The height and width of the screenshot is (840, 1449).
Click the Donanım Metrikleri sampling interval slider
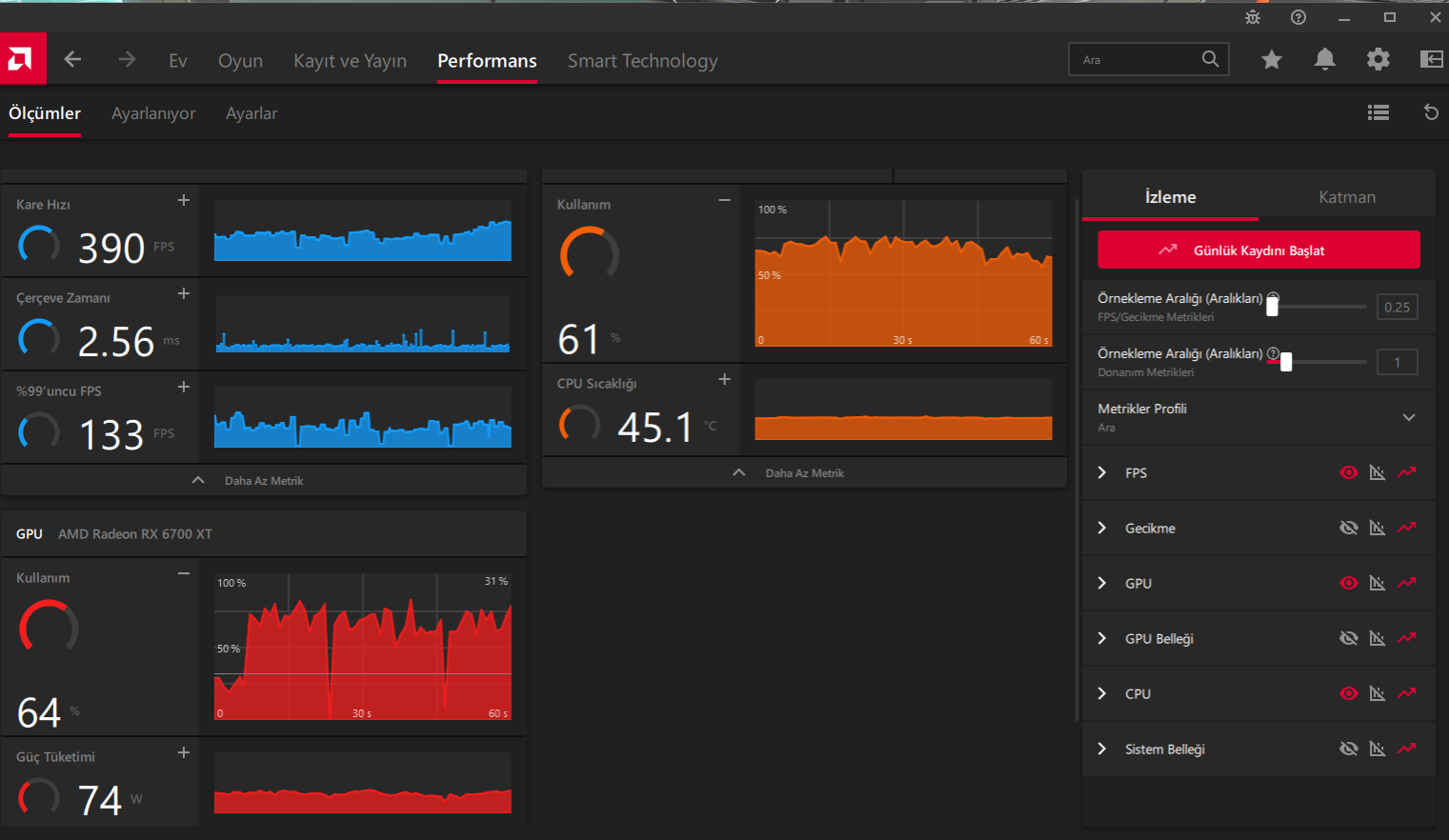pos(1317,362)
